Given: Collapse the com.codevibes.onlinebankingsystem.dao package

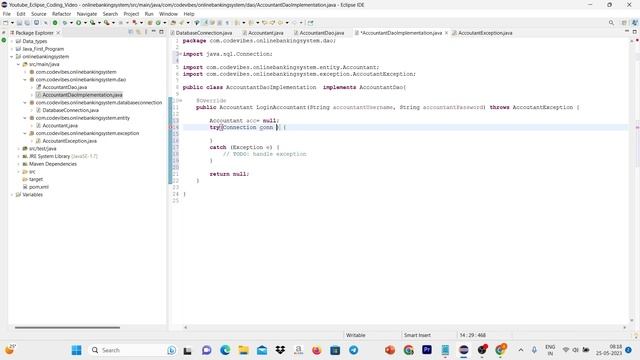Looking at the screenshot, I should (25, 80).
